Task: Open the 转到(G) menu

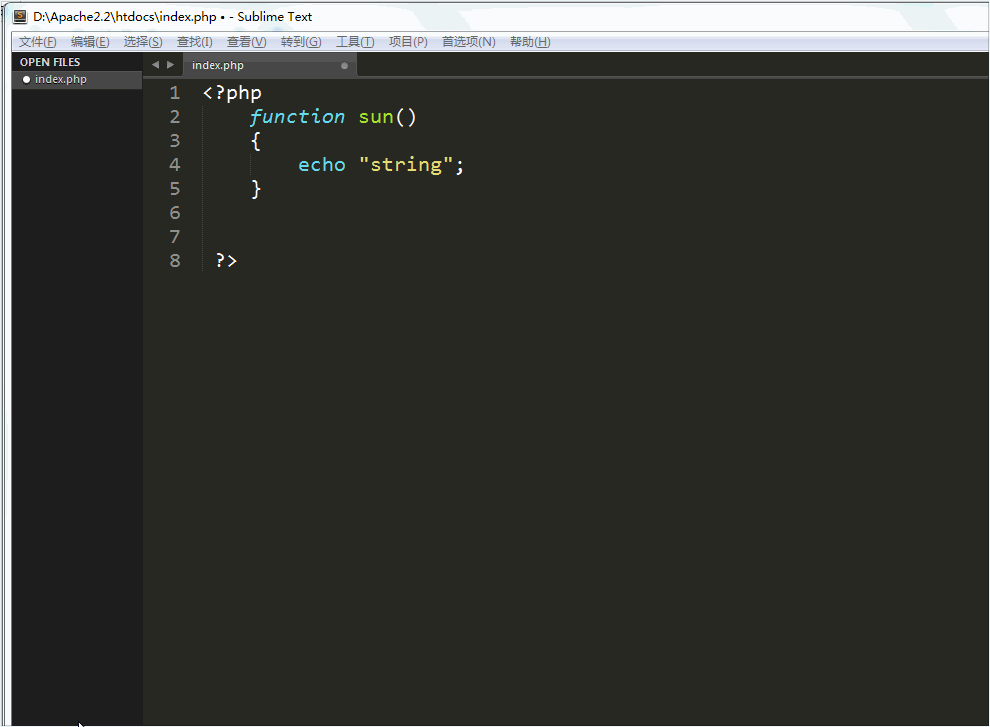Action: click(301, 42)
